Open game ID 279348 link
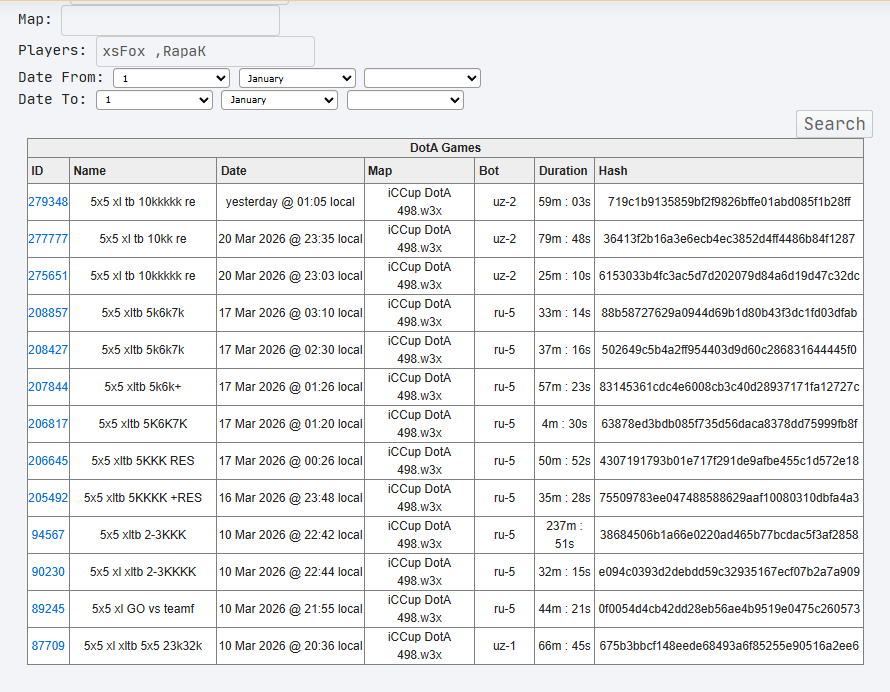The image size is (890, 692). (48, 202)
